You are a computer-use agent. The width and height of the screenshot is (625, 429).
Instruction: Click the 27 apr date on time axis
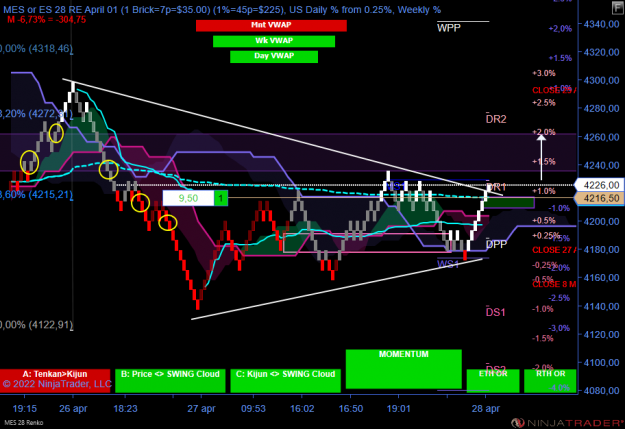pyautogui.click(x=201, y=409)
